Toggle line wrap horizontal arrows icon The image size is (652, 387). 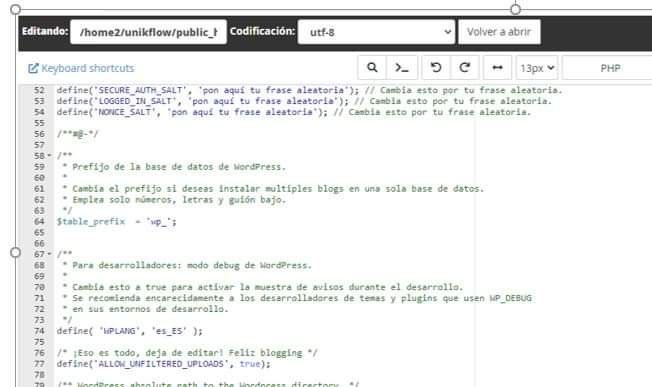497,67
